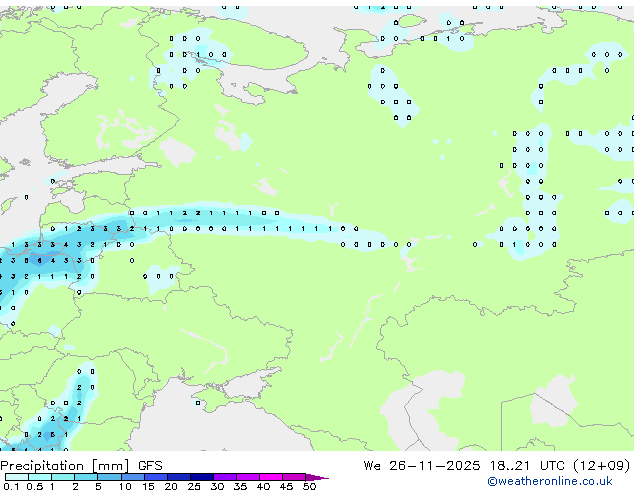Select the 5 mm legend color swatch
Screen dimensions: 634x490
(x=109, y=477)
